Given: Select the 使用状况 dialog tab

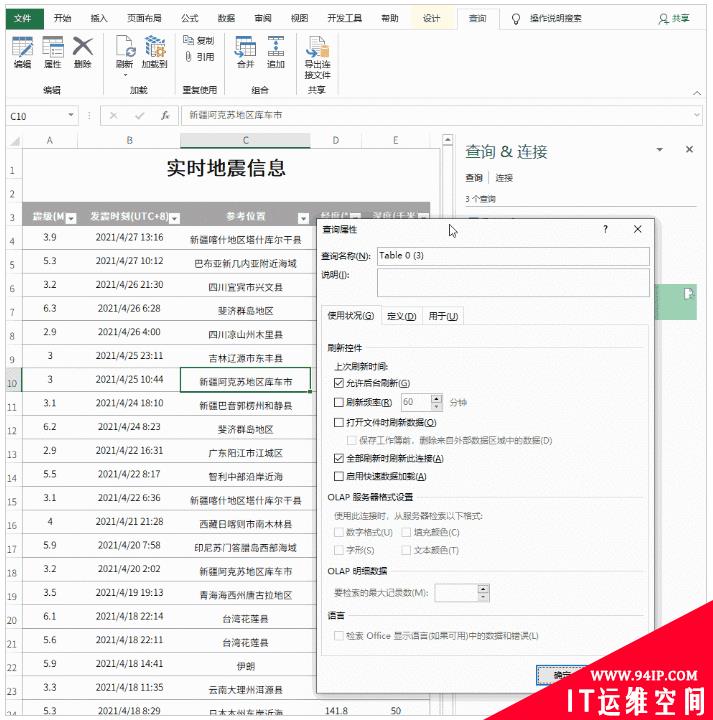Looking at the screenshot, I should pyautogui.click(x=351, y=315).
